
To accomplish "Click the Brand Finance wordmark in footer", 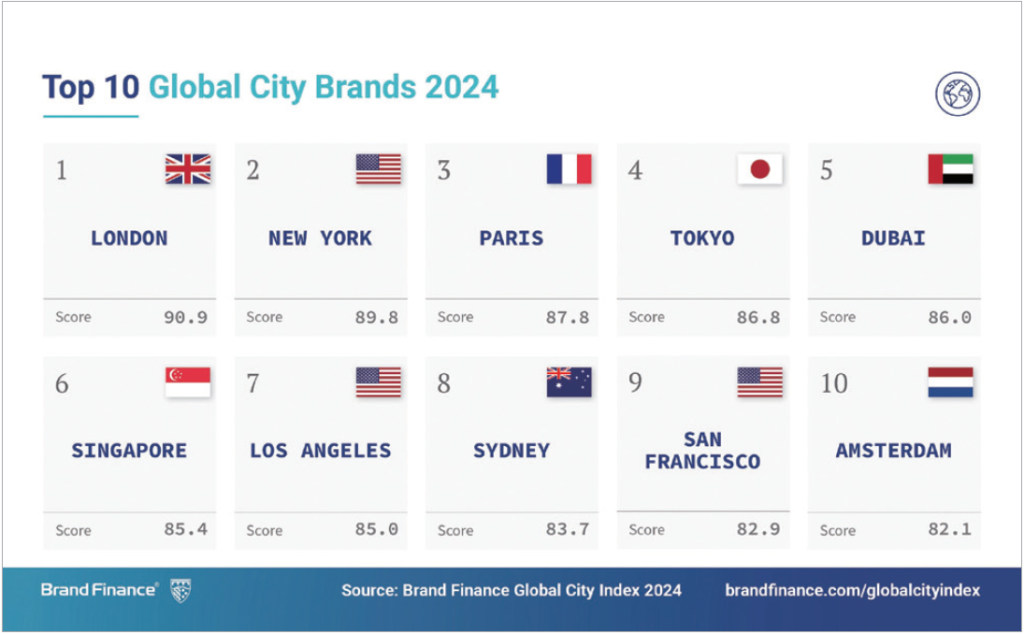I will [98, 590].
